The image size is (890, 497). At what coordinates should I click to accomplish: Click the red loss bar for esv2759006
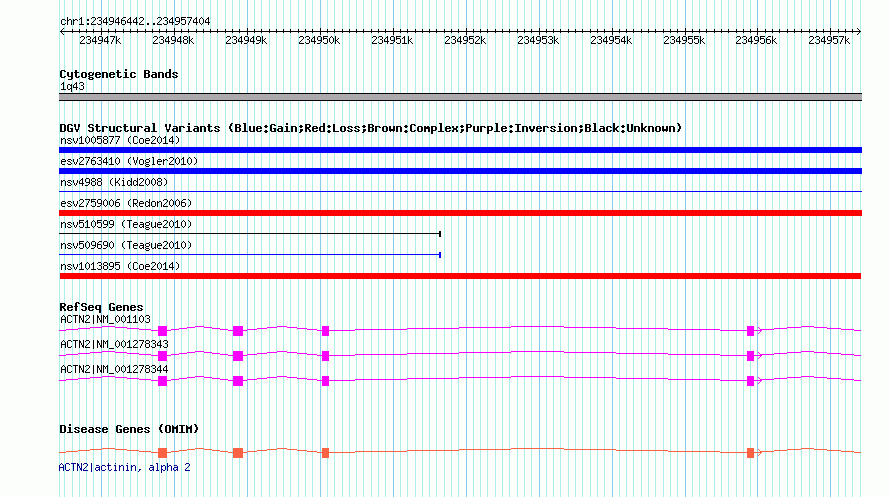pos(460,213)
